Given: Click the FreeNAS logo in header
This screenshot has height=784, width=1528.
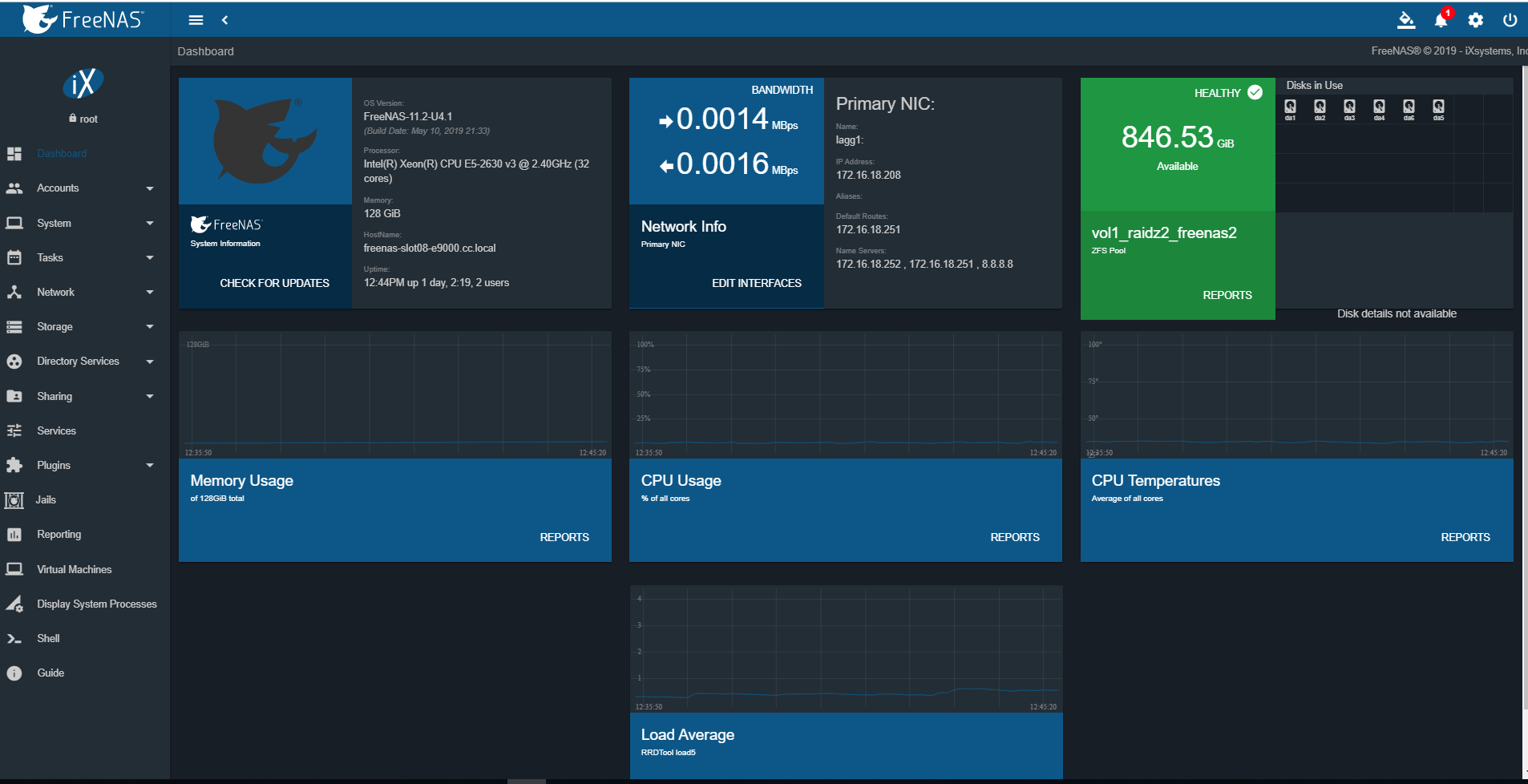Looking at the screenshot, I should [x=83, y=19].
